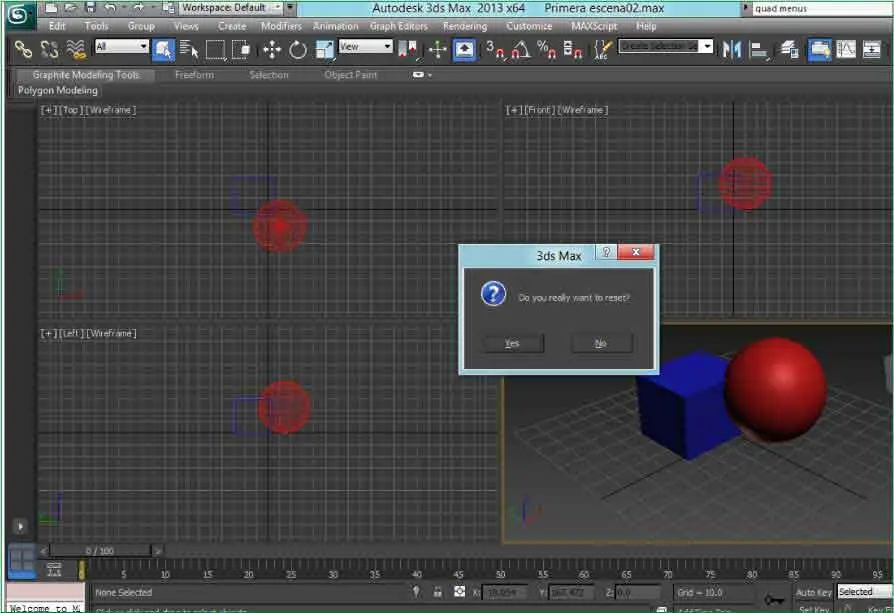Click the Open File folder icon
The height and width of the screenshot is (613, 894).
[x=71, y=8]
